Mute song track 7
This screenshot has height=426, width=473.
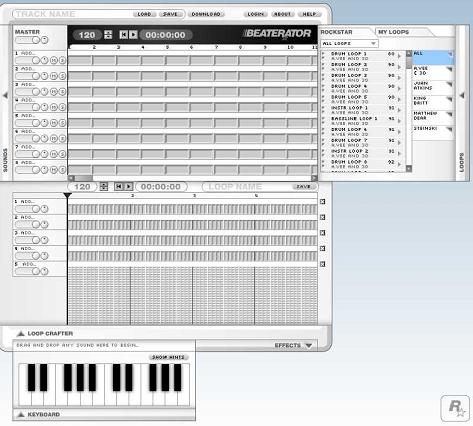coord(54,154)
